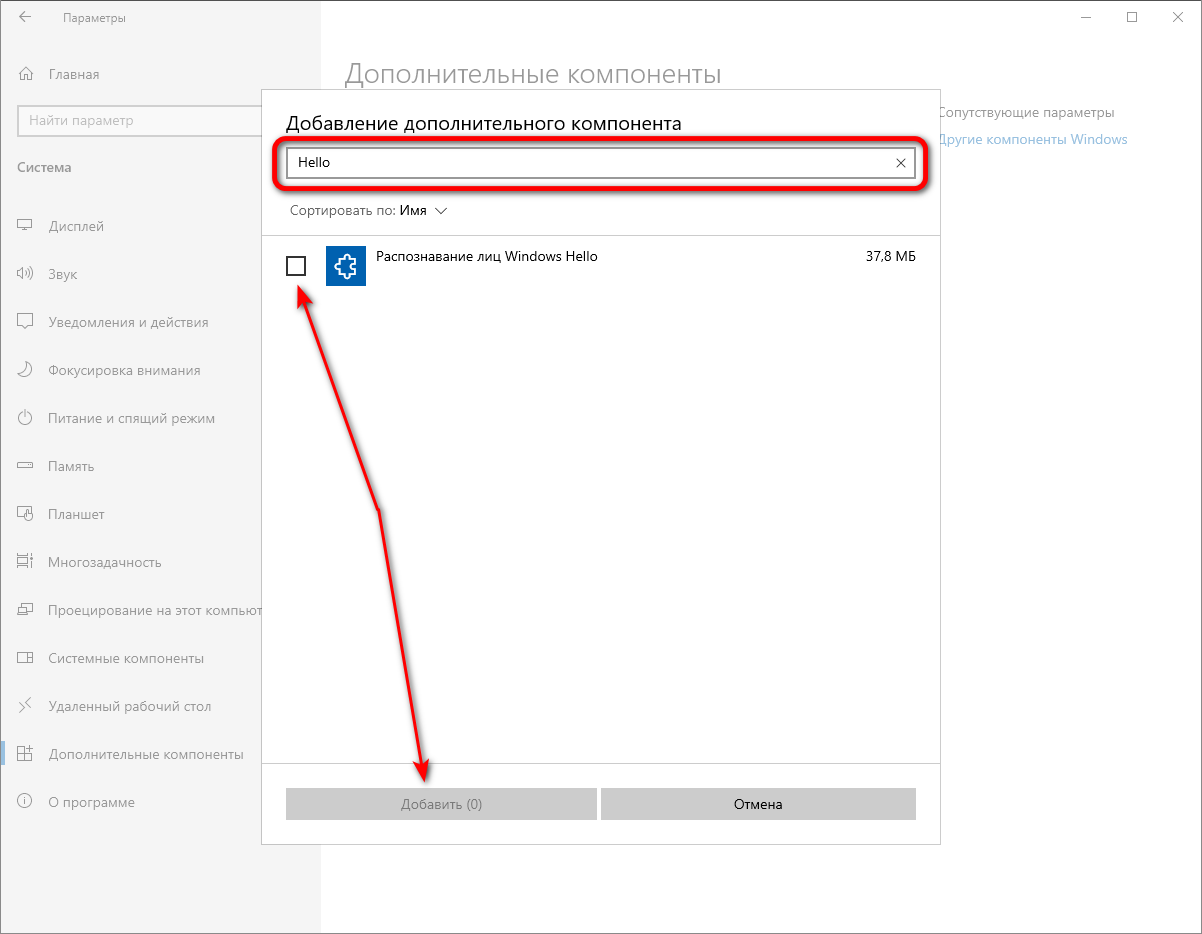Click the back arrow in Settings header
Screen dimensions: 1202x934
click(x=25, y=18)
